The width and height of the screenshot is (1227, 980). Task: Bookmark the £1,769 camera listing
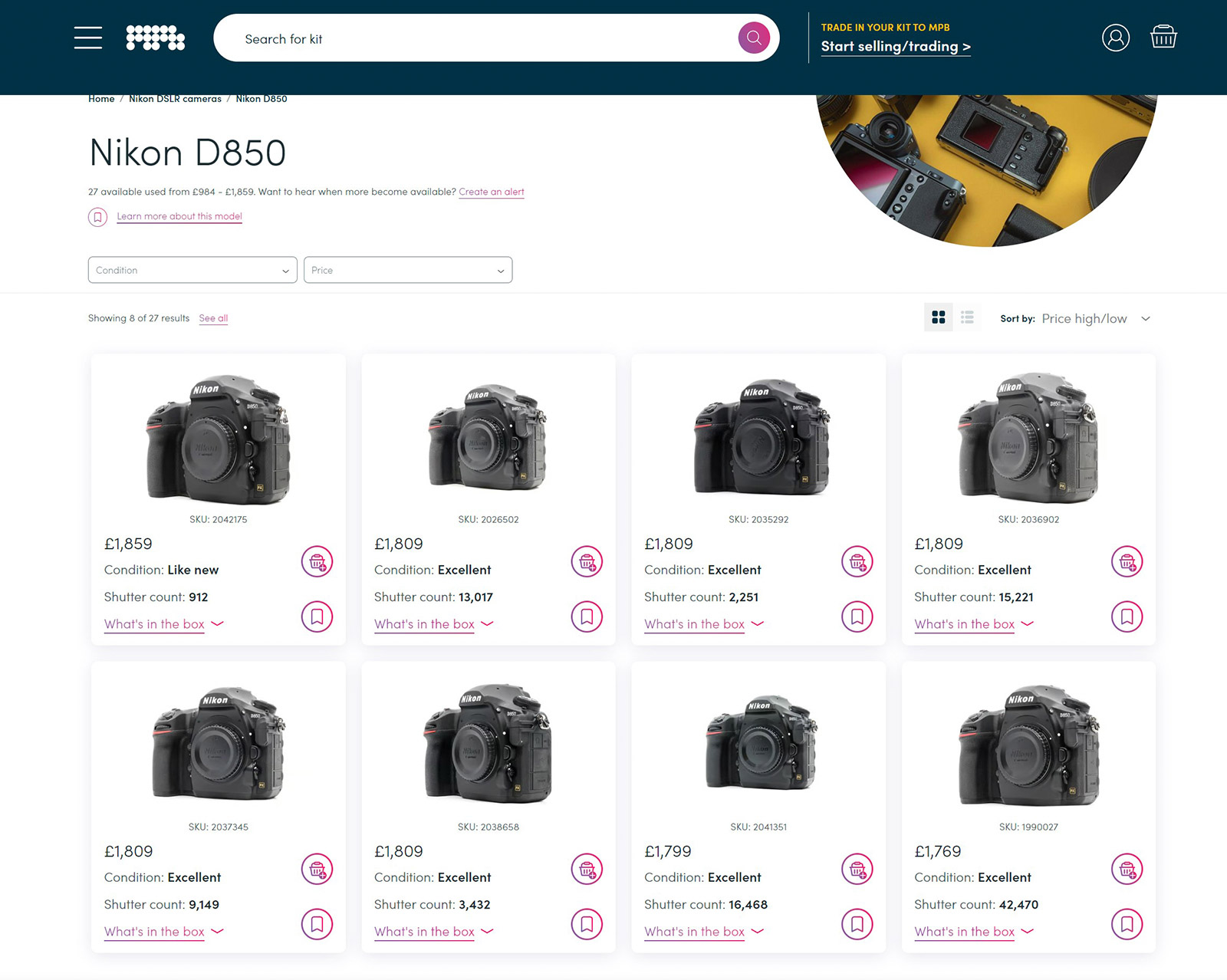click(1127, 924)
